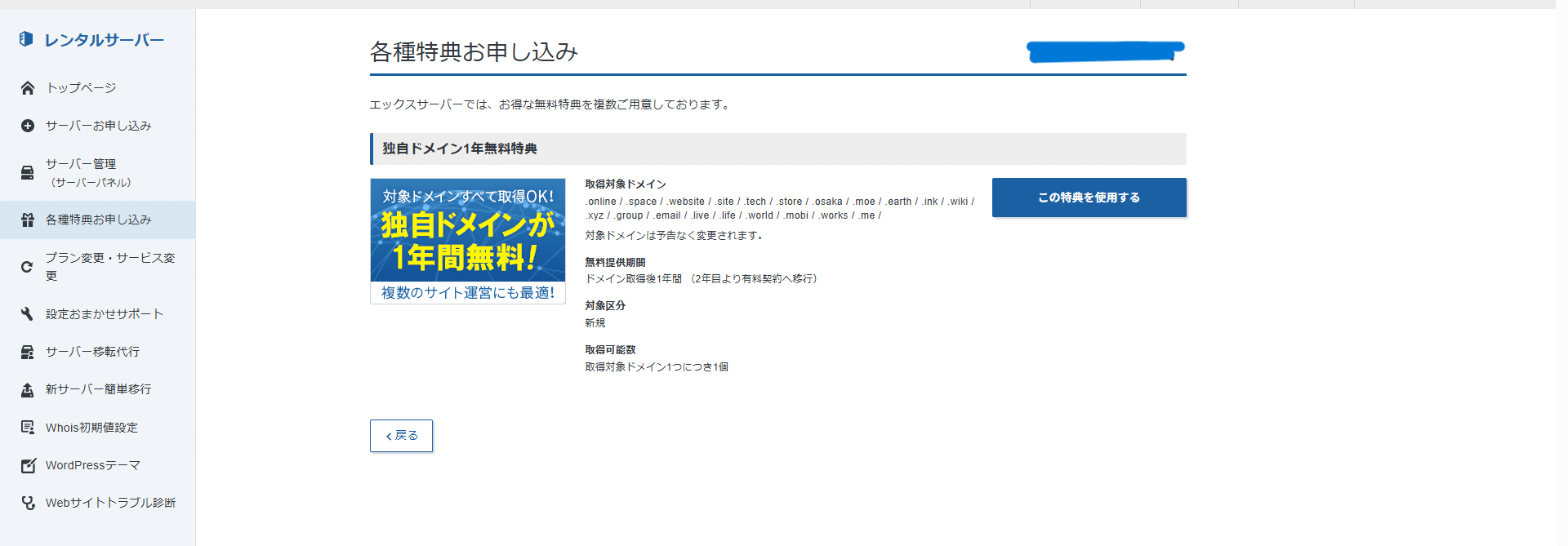Click the wrench icon beside 設定おまかせサポート
Viewport: 1568px width, 546px height.
[28, 314]
